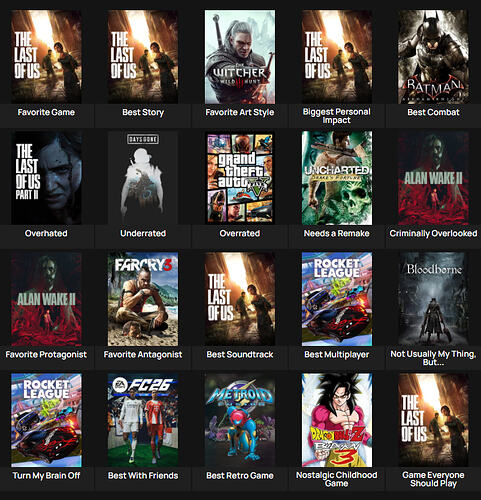Select The Last of Us cover under Favorite Game
The image size is (481, 500).
(46, 57)
